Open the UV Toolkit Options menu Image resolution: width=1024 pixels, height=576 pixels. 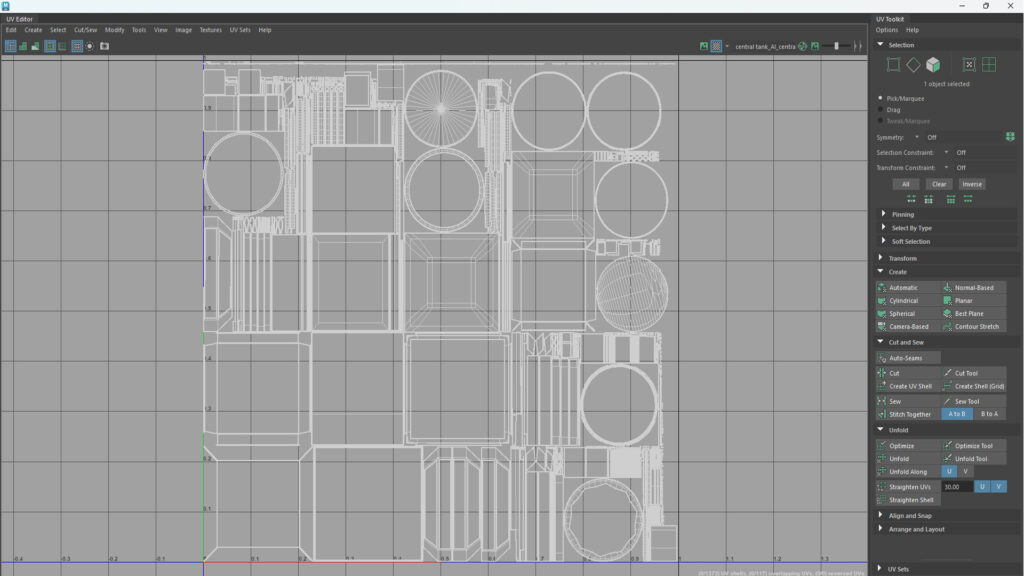886,30
